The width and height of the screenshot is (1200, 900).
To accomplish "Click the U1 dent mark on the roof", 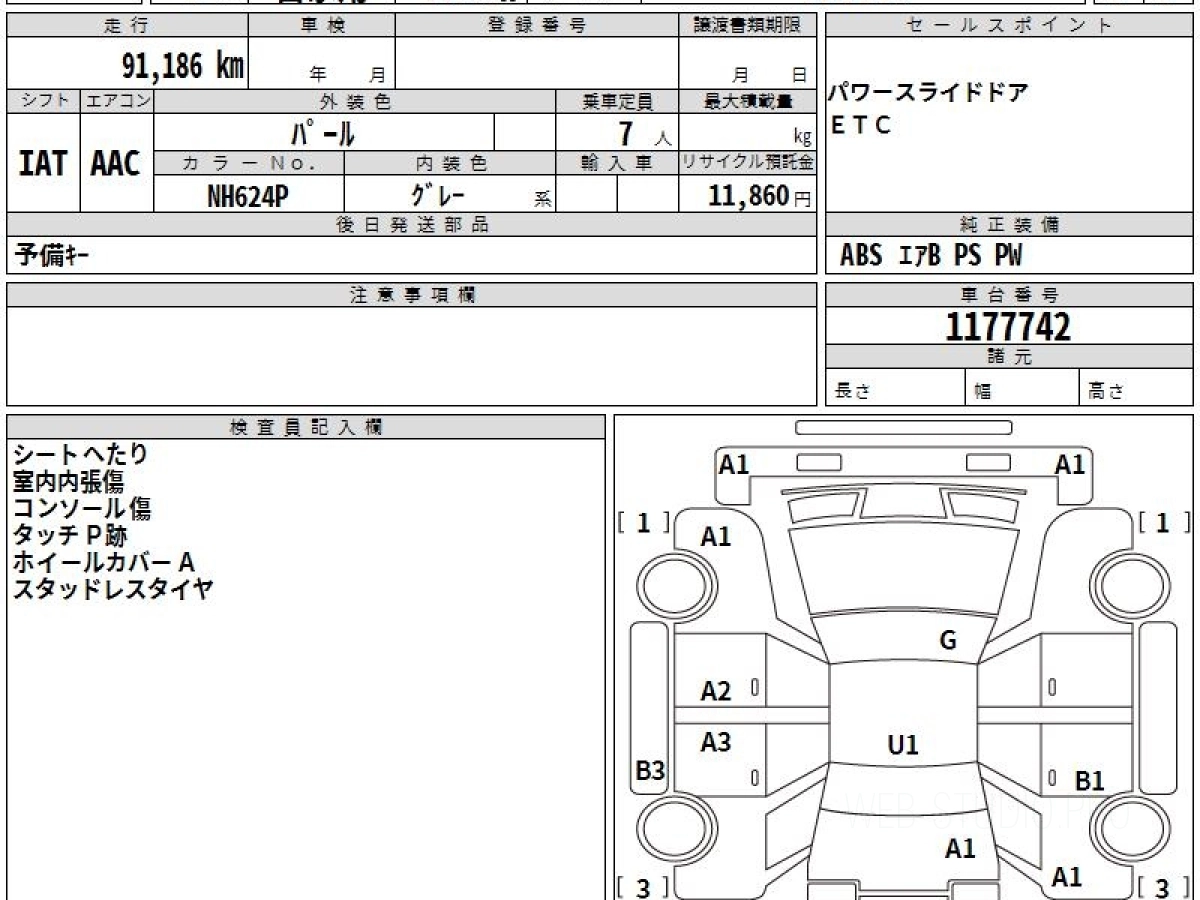I will click(x=903, y=745).
